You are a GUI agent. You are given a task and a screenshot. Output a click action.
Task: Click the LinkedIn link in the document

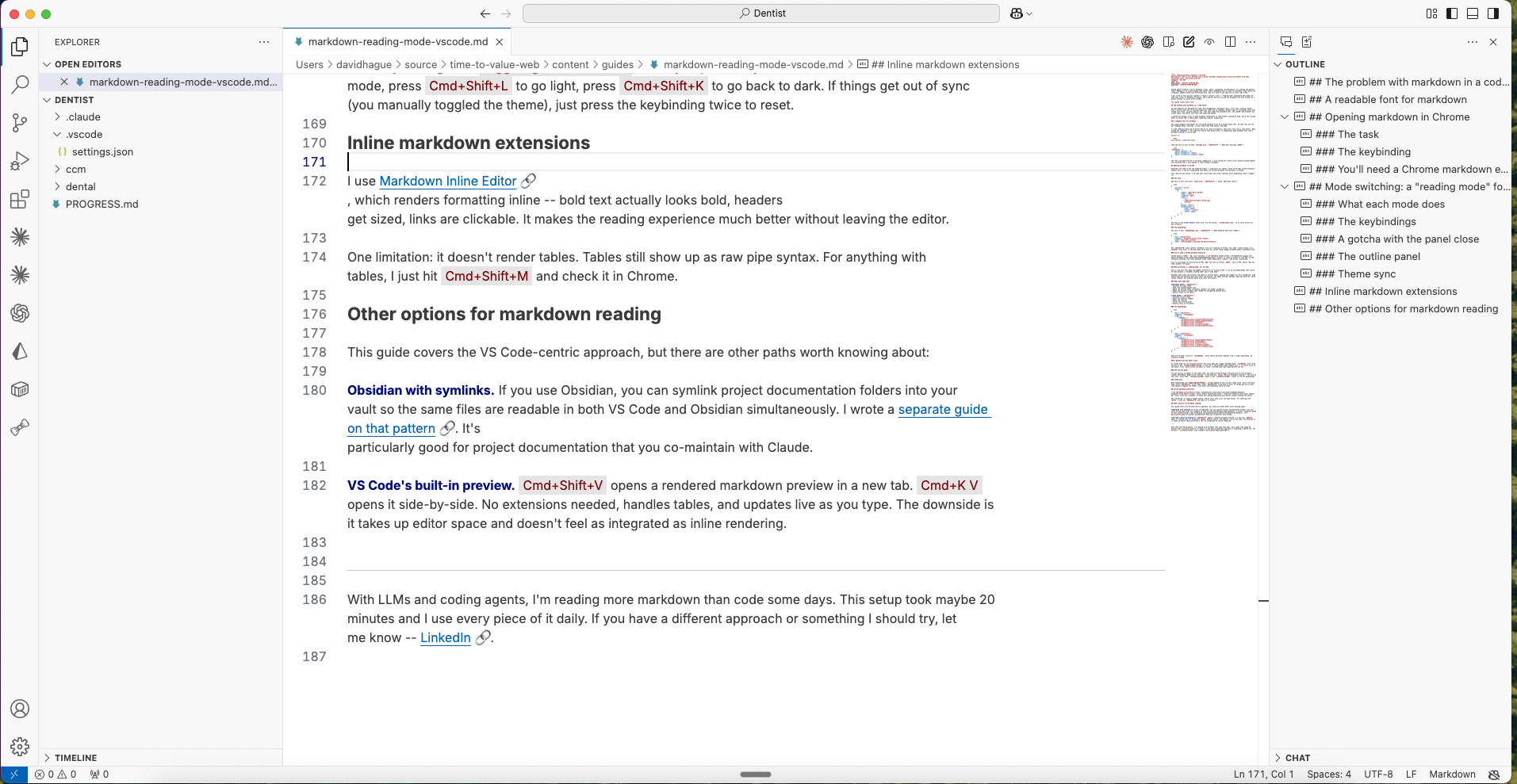coord(446,637)
